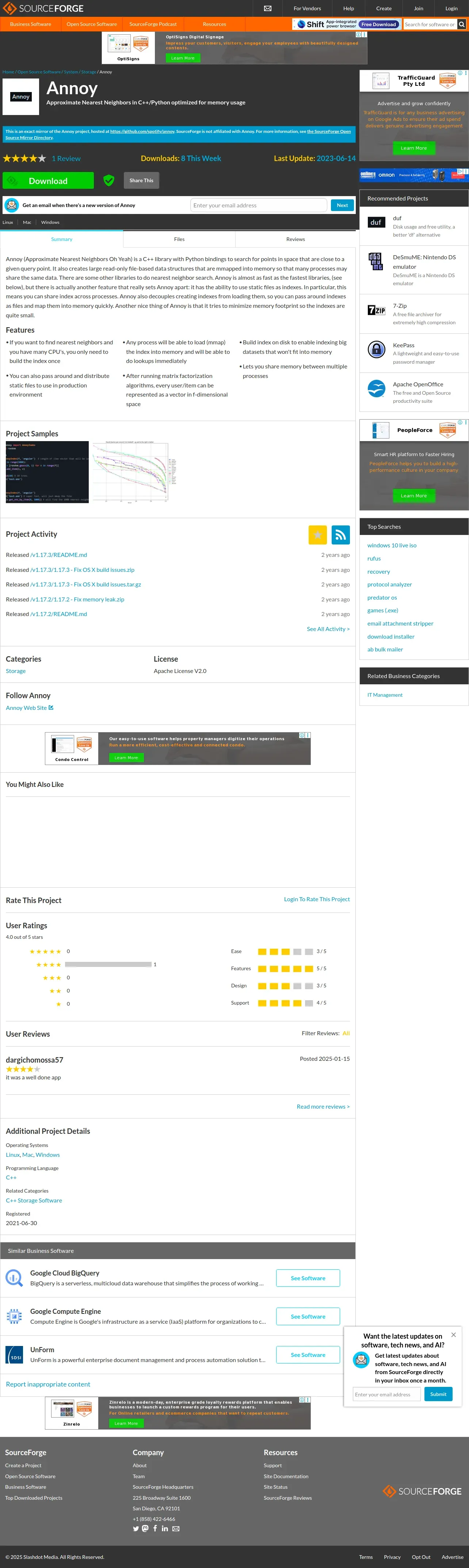The image size is (469, 1568).
Task: Open the Login link in header
Action: point(451,8)
